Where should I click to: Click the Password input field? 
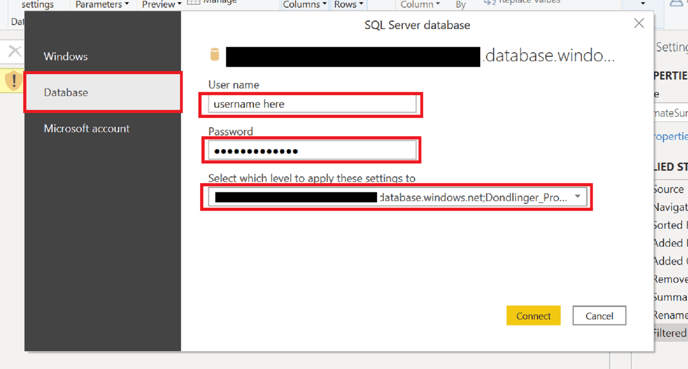(x=312, y=151)
